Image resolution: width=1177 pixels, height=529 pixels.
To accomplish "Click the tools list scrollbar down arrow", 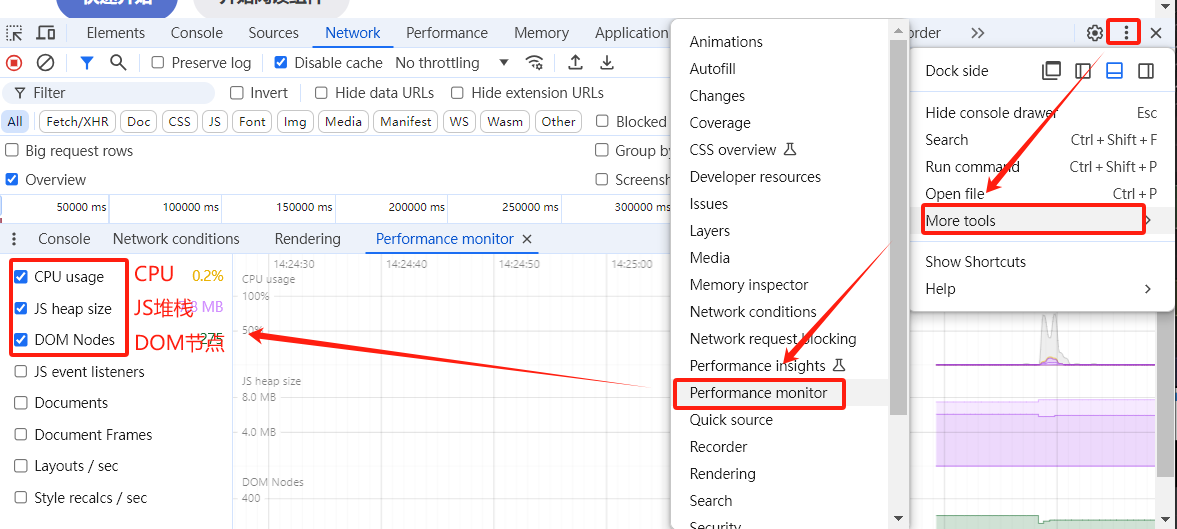I will [898, 518].
